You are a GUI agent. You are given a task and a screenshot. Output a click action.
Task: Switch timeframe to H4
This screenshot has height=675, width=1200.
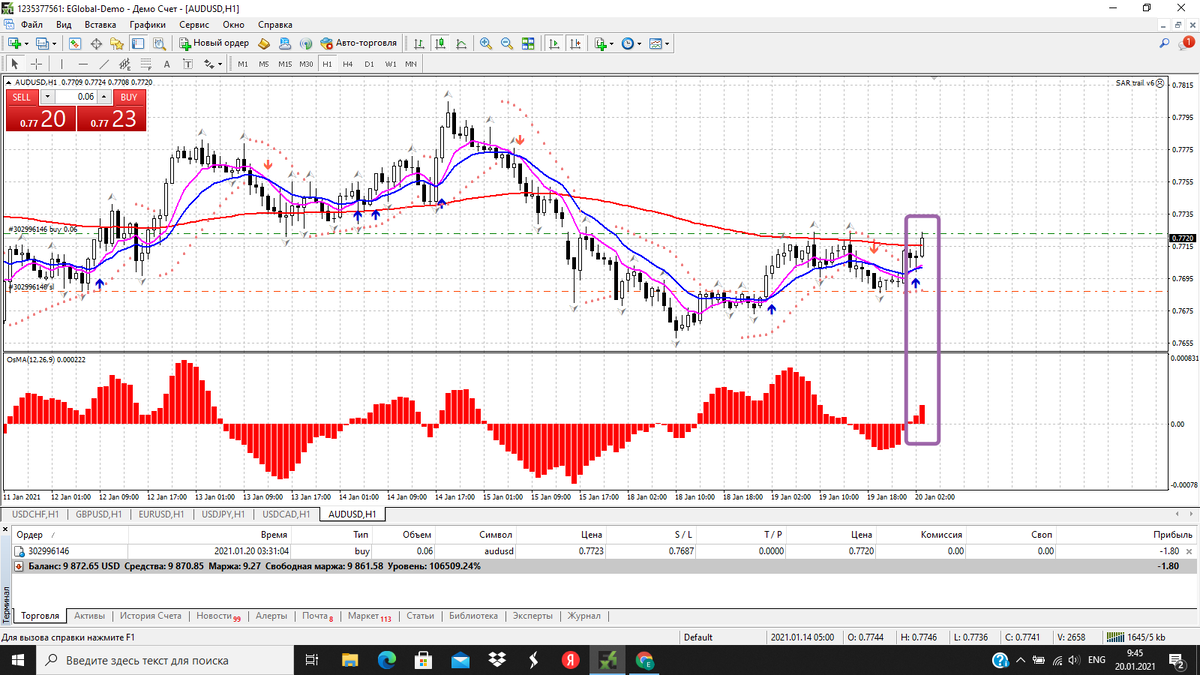(348, 63)
